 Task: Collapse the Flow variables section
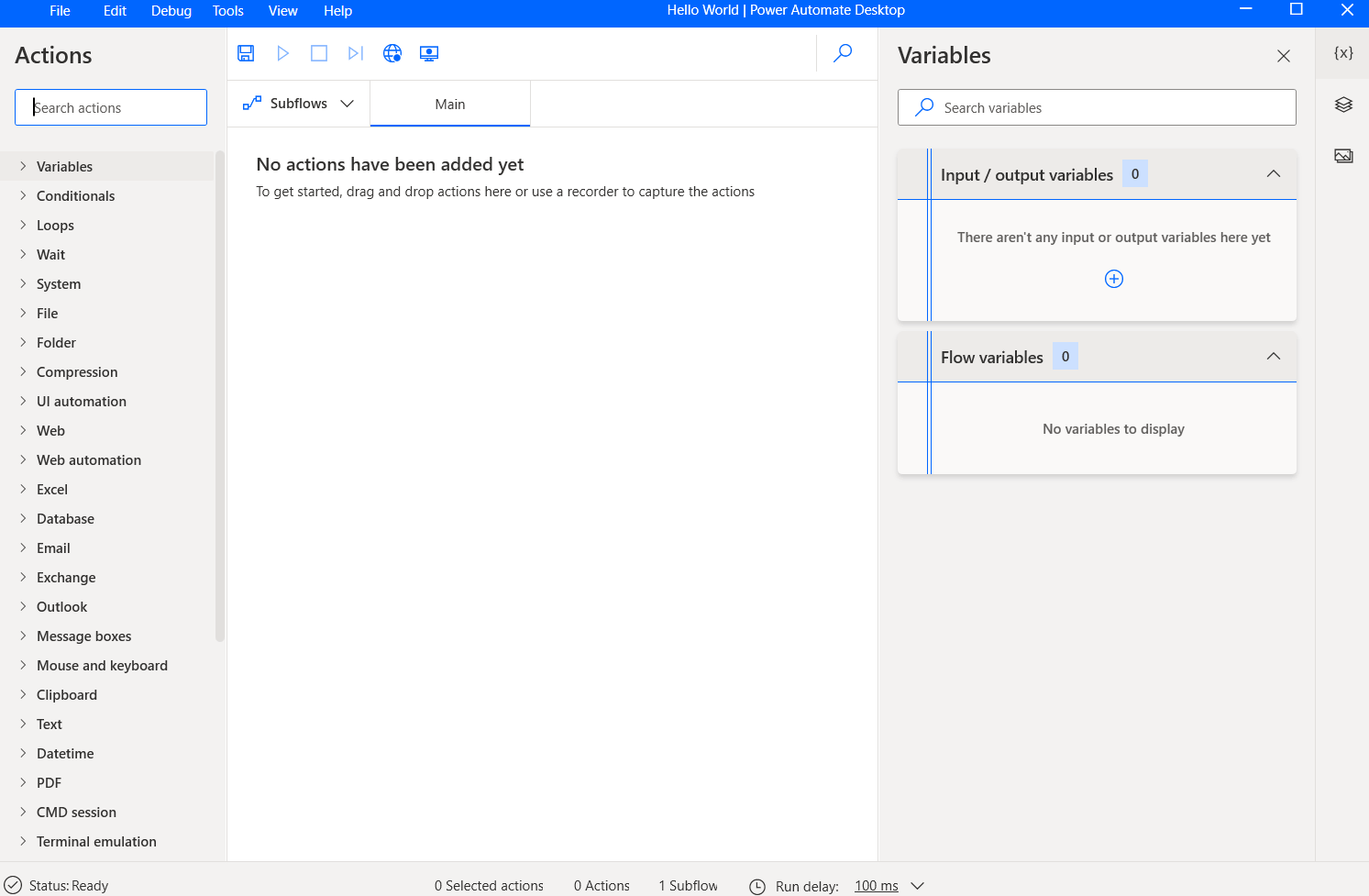1273,356
